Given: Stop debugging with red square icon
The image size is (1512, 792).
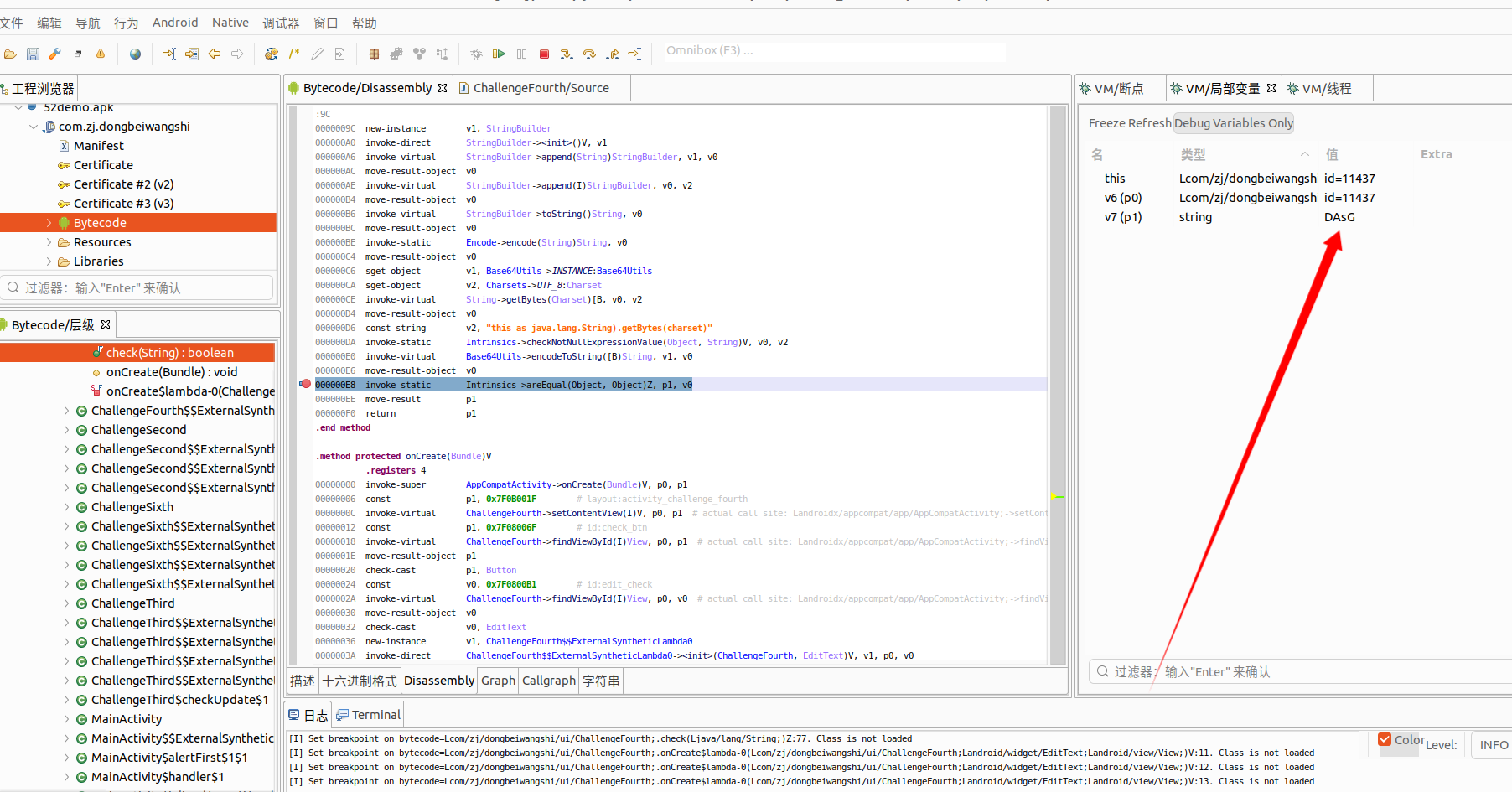Looking at the screenshot, I should (x=544, y=54).
